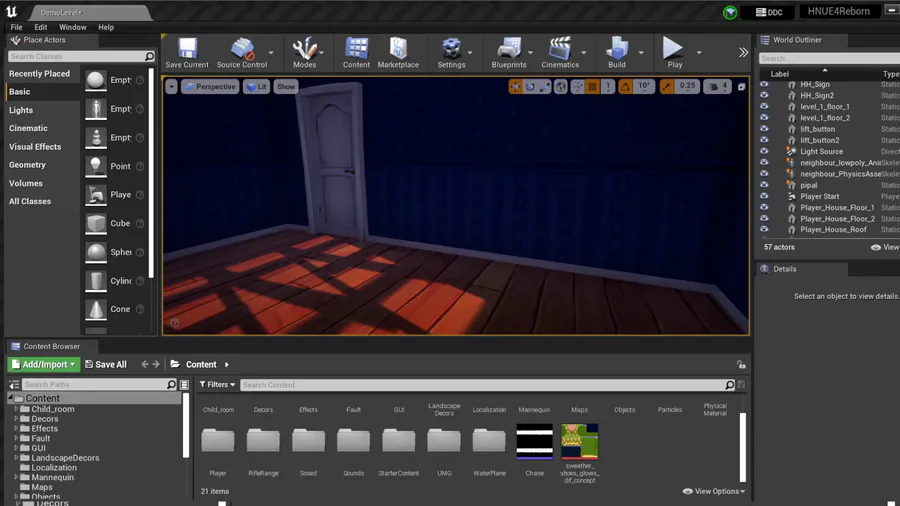Select the Point Light actor icon
900x506 pixels.
(96, 166)
